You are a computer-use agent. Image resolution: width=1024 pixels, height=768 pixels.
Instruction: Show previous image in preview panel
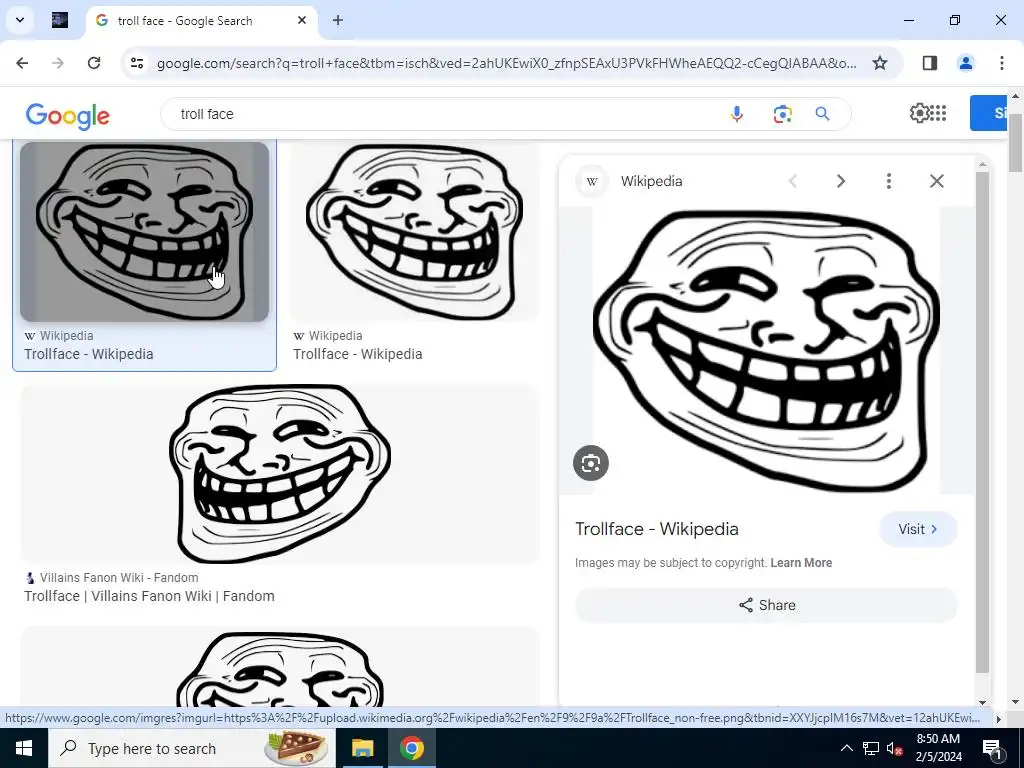tap(793, 181)
